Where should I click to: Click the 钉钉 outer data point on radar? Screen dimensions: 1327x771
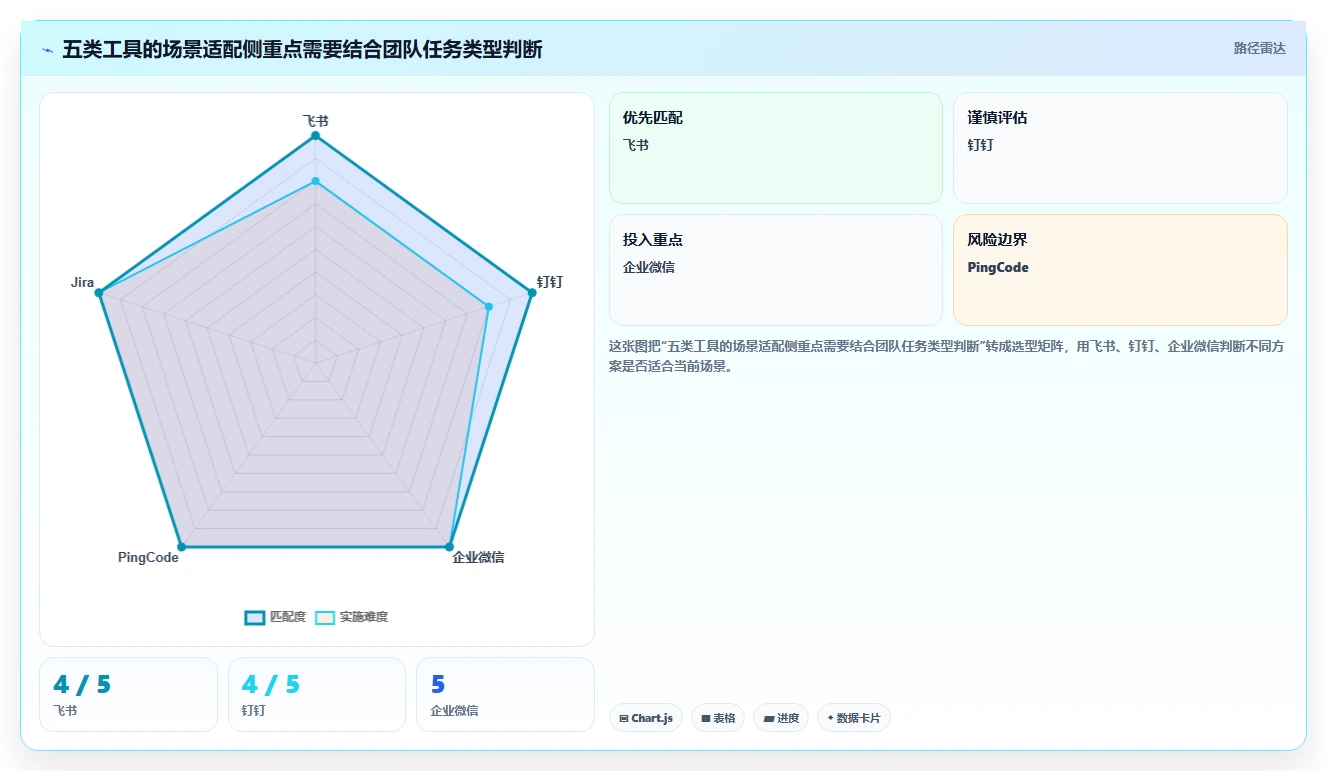pos(531,293)
